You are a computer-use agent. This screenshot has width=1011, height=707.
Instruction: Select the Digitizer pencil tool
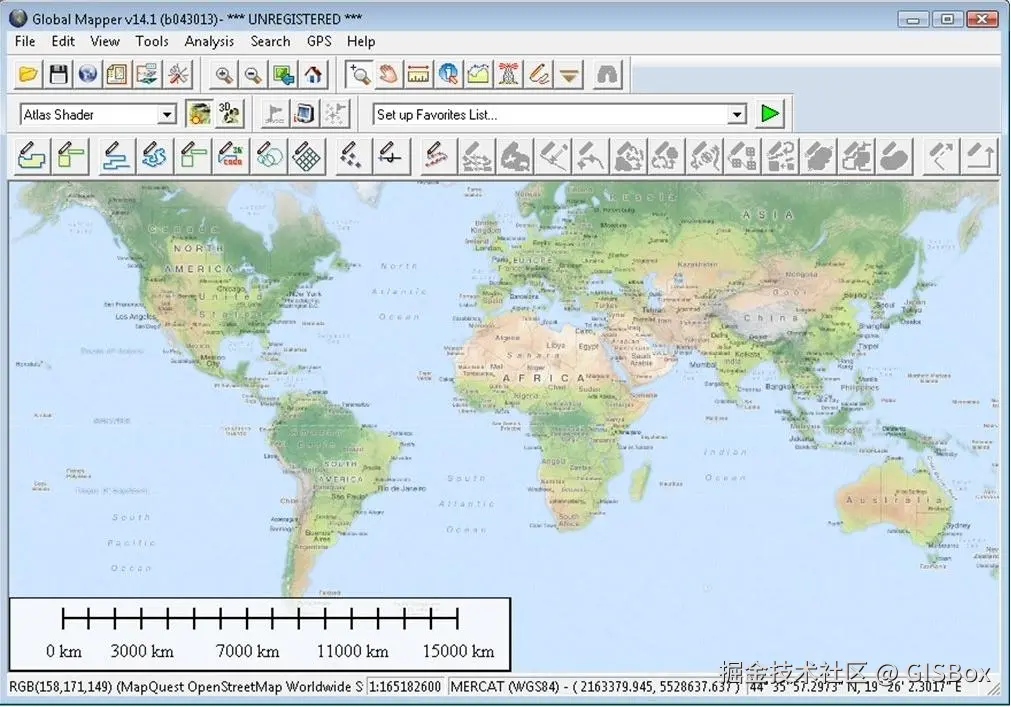coord(538,75)
